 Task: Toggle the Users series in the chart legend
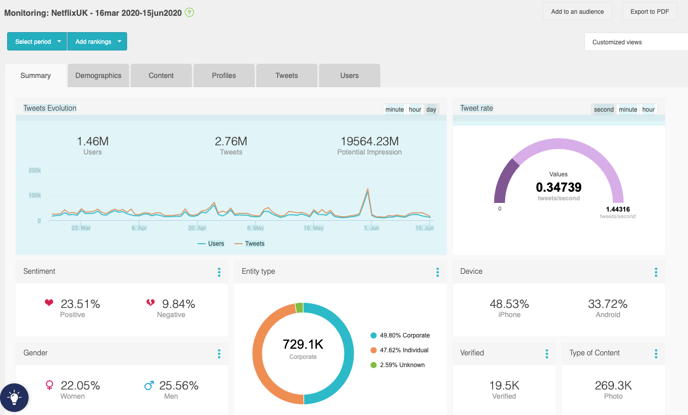point(211,243)
